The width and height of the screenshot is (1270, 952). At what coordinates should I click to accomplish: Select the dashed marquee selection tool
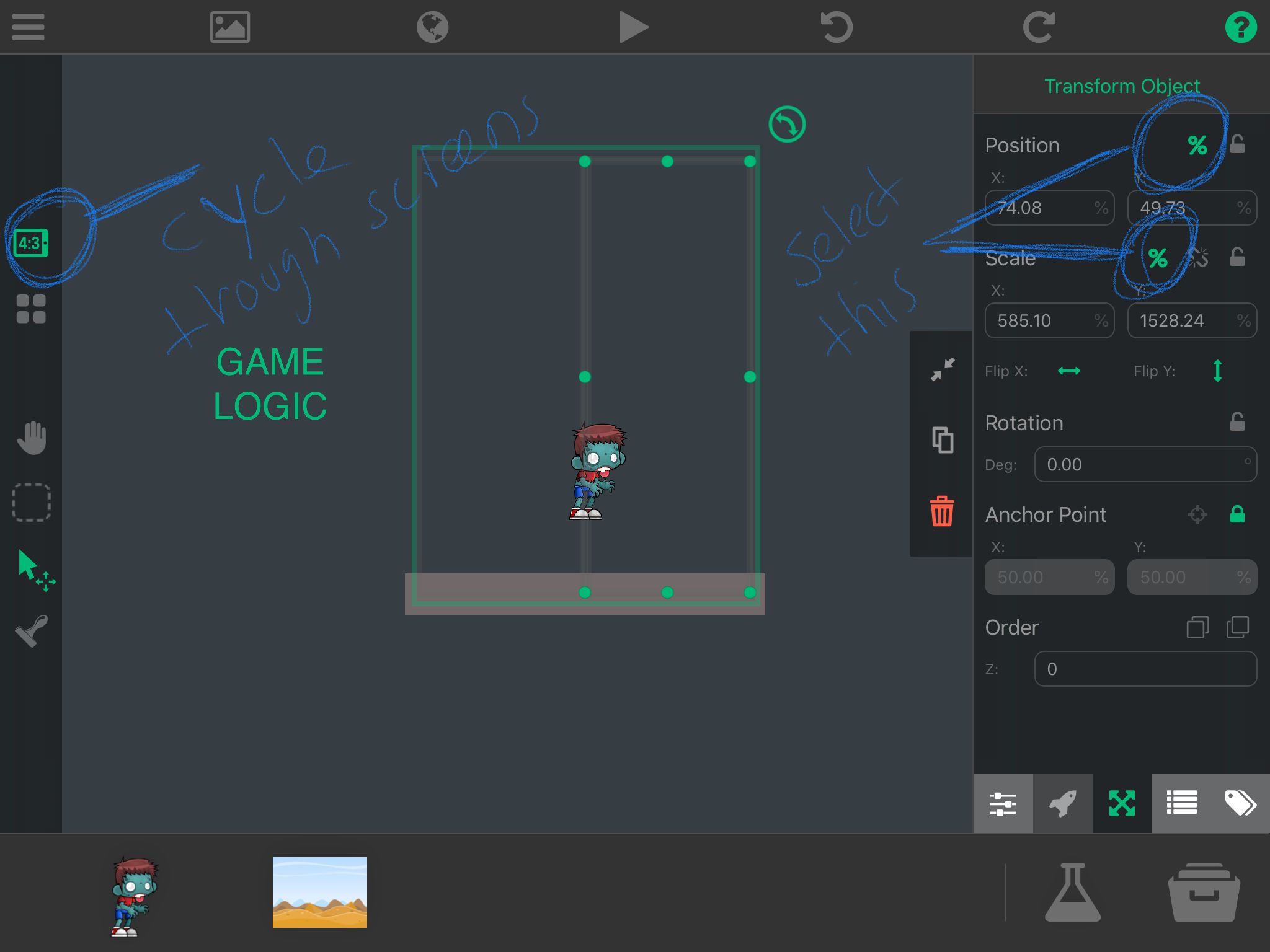[x=31, y=502]
